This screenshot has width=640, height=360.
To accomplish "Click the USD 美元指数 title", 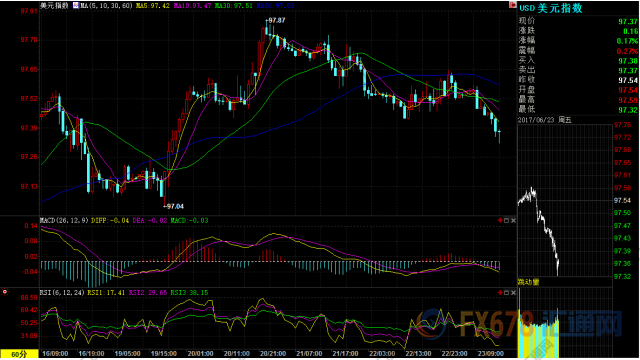I will (551, 8).
